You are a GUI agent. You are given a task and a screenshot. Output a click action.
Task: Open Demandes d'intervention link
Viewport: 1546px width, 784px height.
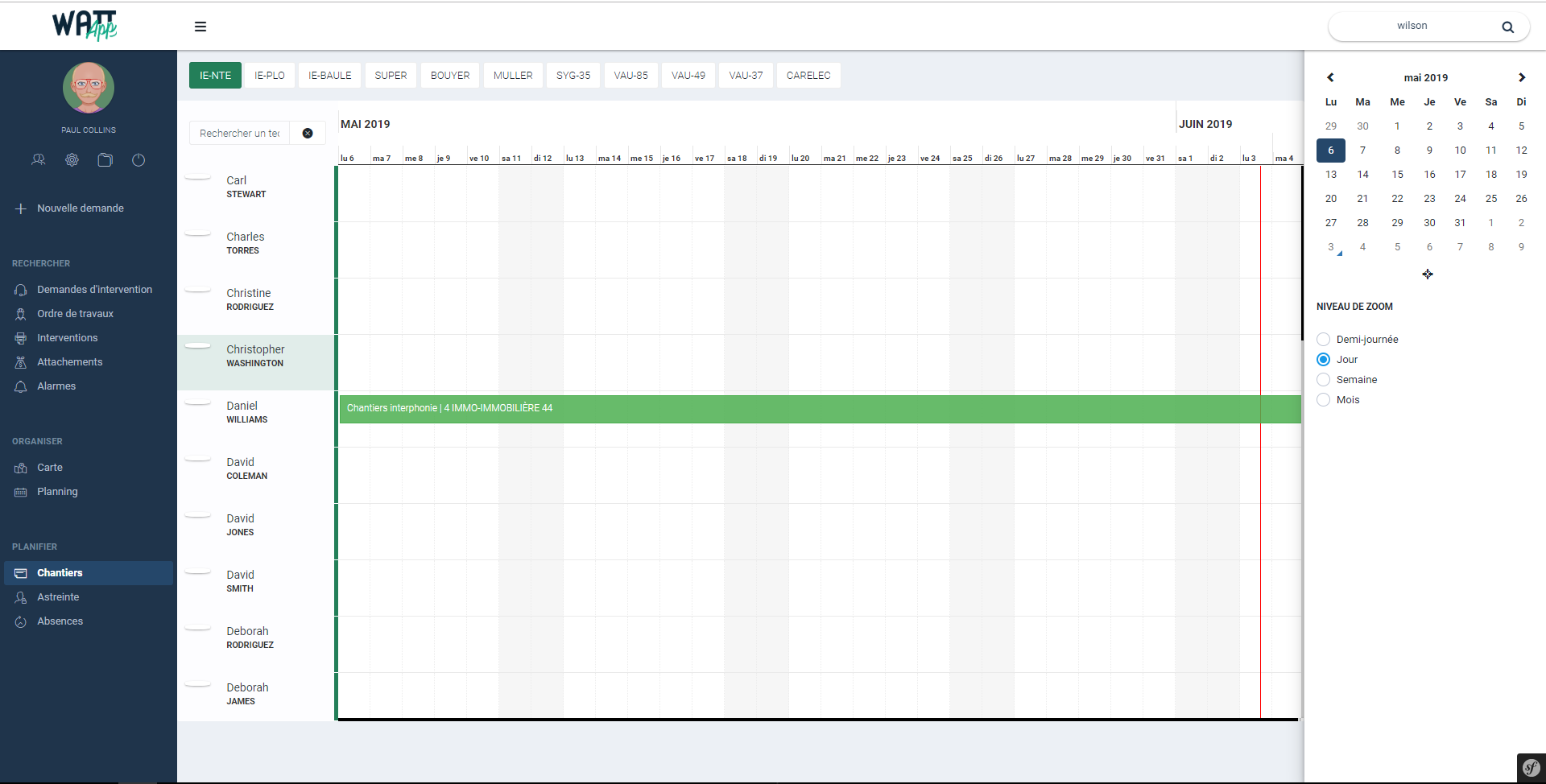[x=94, y=290]
